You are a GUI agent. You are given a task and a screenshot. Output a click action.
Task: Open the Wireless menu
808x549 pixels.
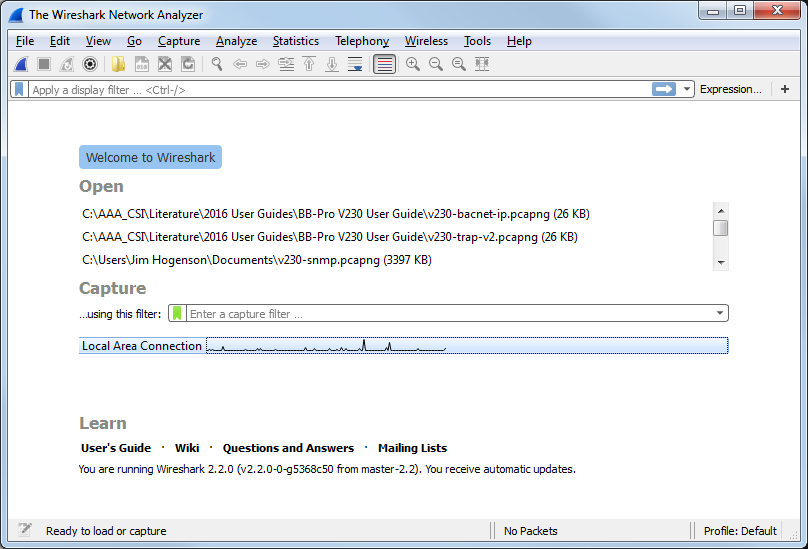point(426,41)
